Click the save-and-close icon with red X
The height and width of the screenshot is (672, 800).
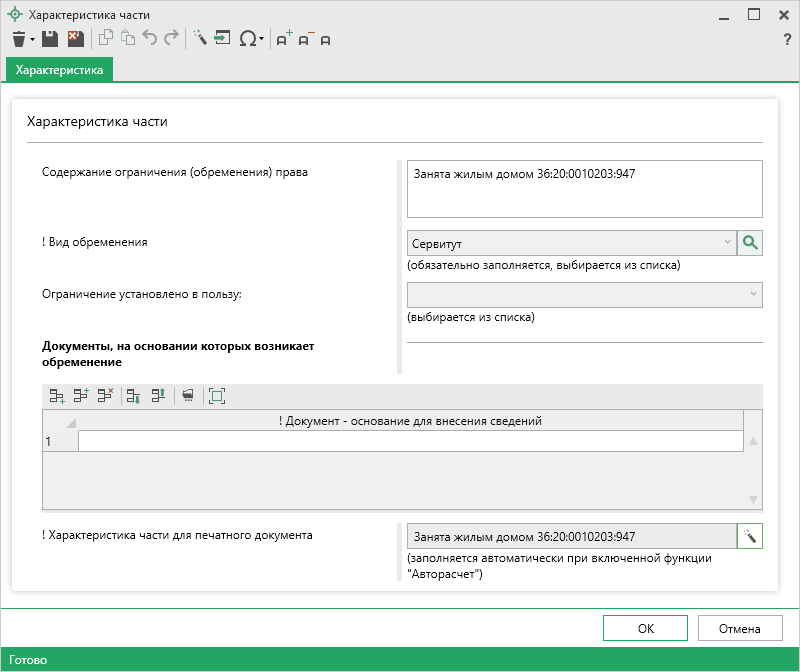point(75,39)
